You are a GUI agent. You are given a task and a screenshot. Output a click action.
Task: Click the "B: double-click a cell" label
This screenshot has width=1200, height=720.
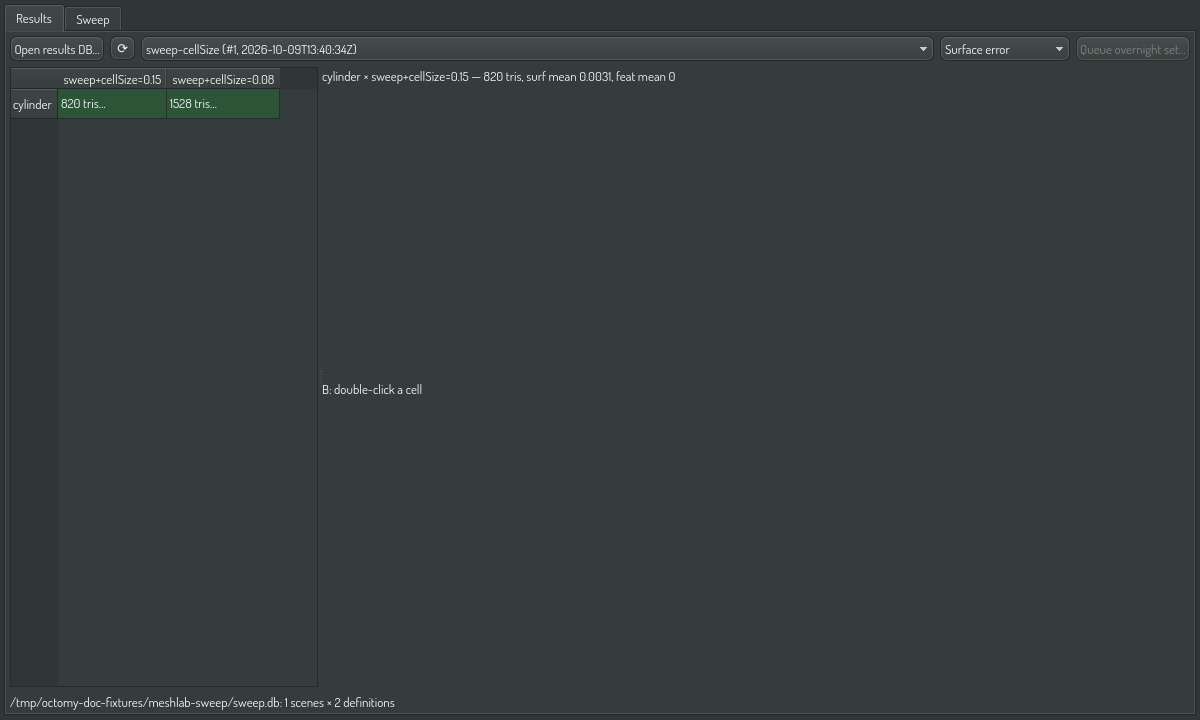372,390
